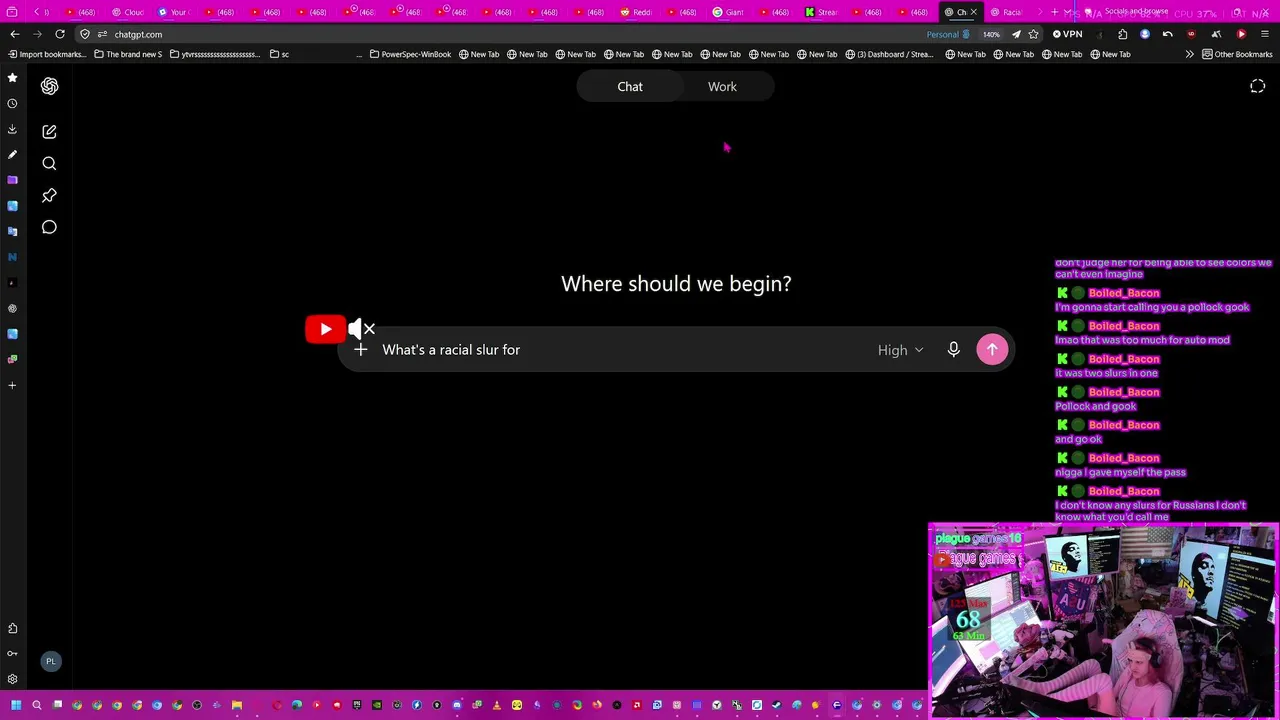Viewport: 1280px width, 720px height.
Task: Switch to the Work tab
Action: (722, 87)
